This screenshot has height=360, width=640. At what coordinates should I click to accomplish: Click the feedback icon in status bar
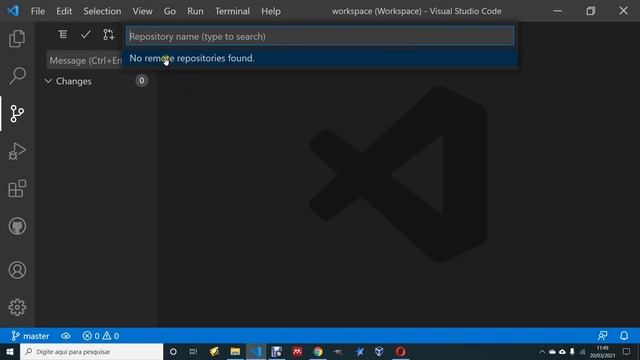click(x=602, y=336)
